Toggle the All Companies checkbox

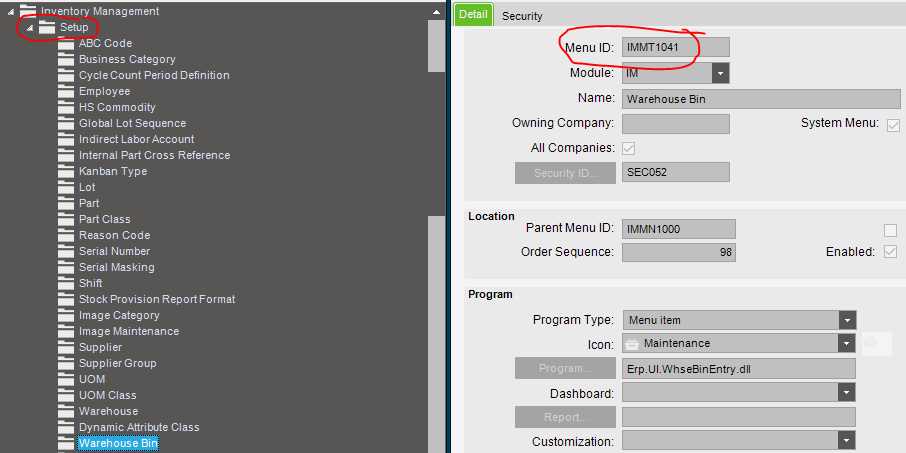click(629, 148)
